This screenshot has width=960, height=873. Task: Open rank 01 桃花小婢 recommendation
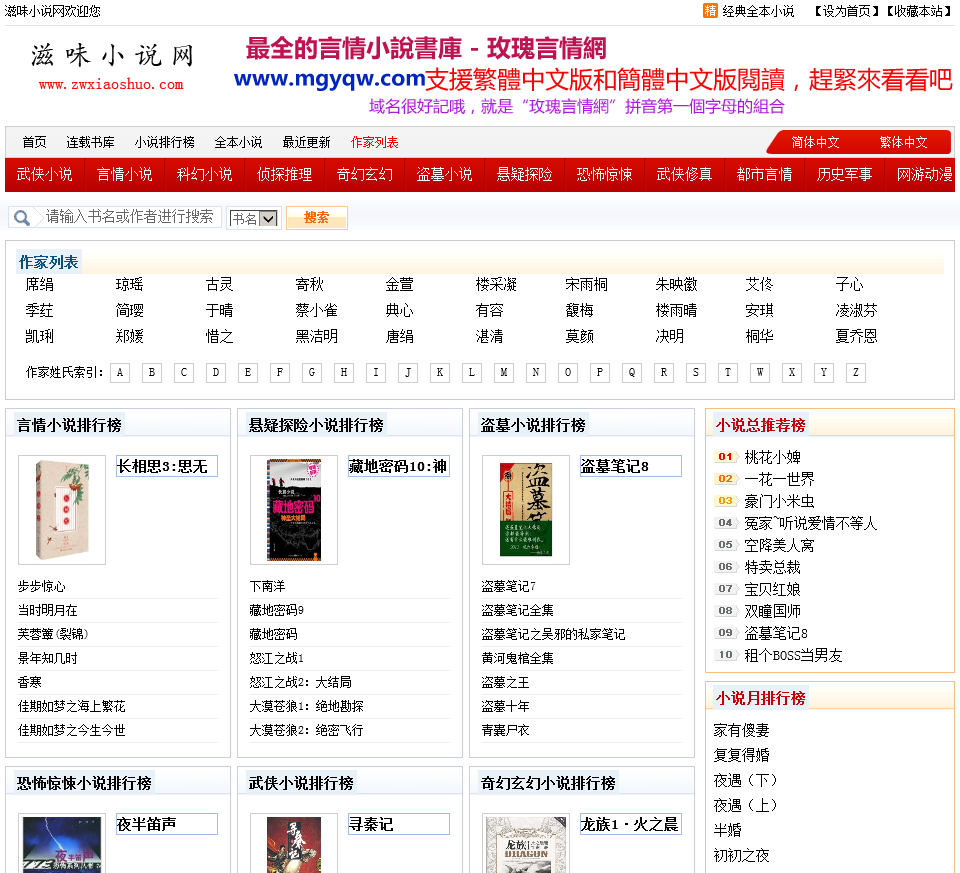click(773, 457)
